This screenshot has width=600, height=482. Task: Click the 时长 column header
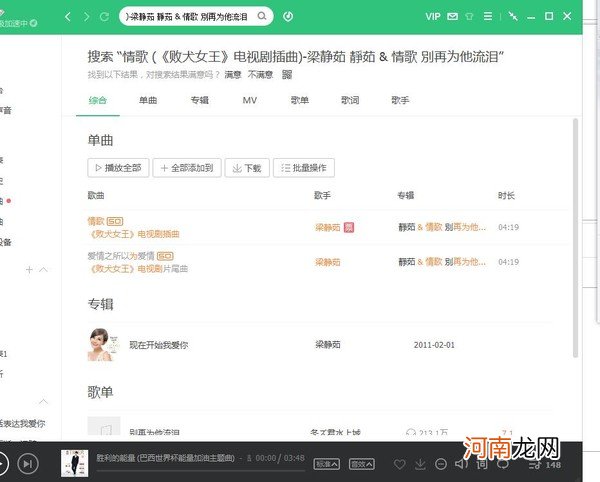point(506,195)
